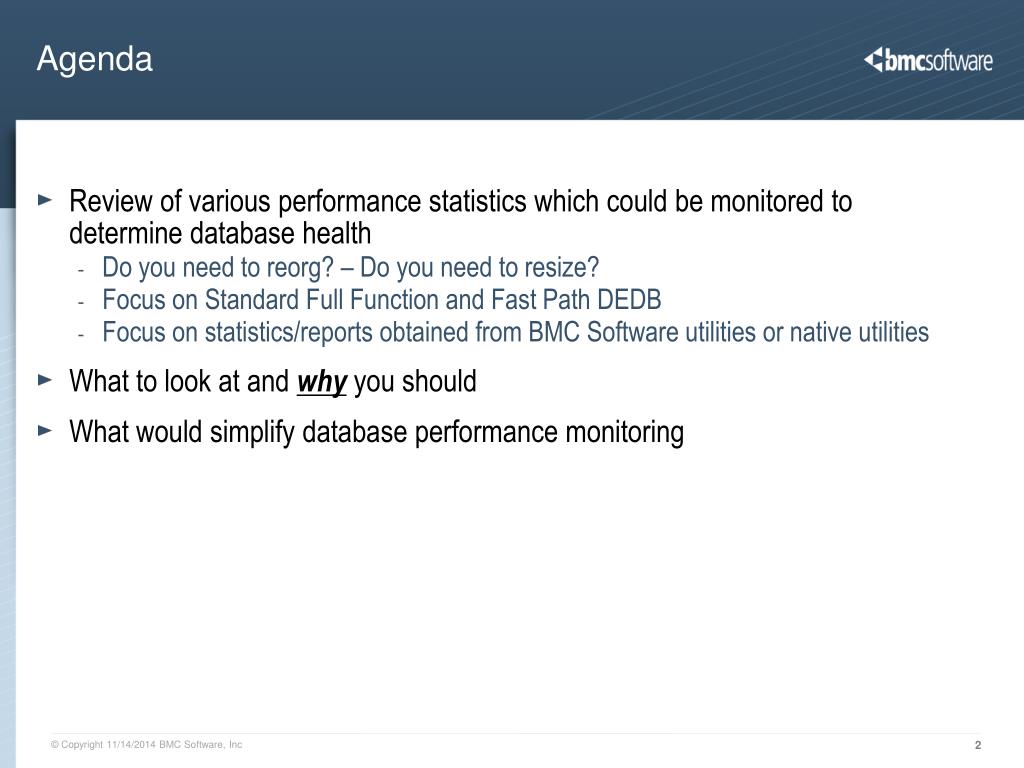1024x768 pixels.
Task: Click the arrow bullet before 'Review of various'
Action: pos(45,200)
